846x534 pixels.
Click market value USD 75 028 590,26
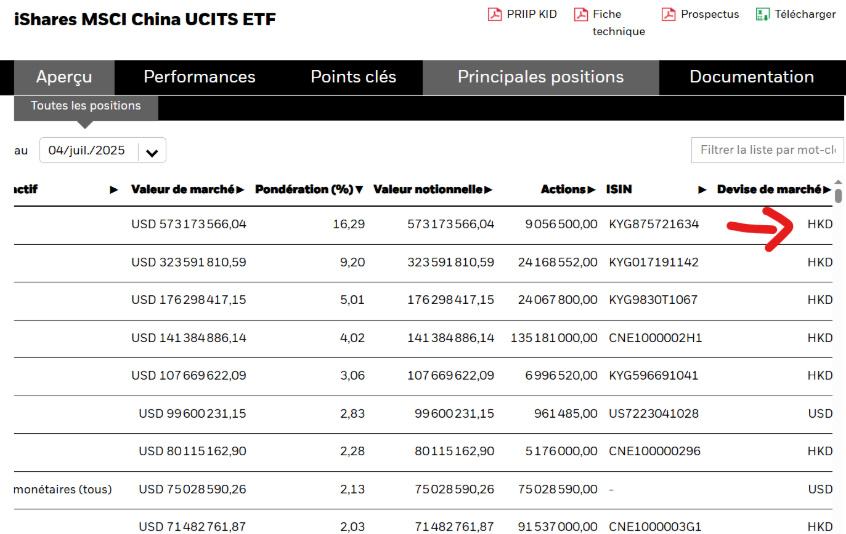(192, 489)
